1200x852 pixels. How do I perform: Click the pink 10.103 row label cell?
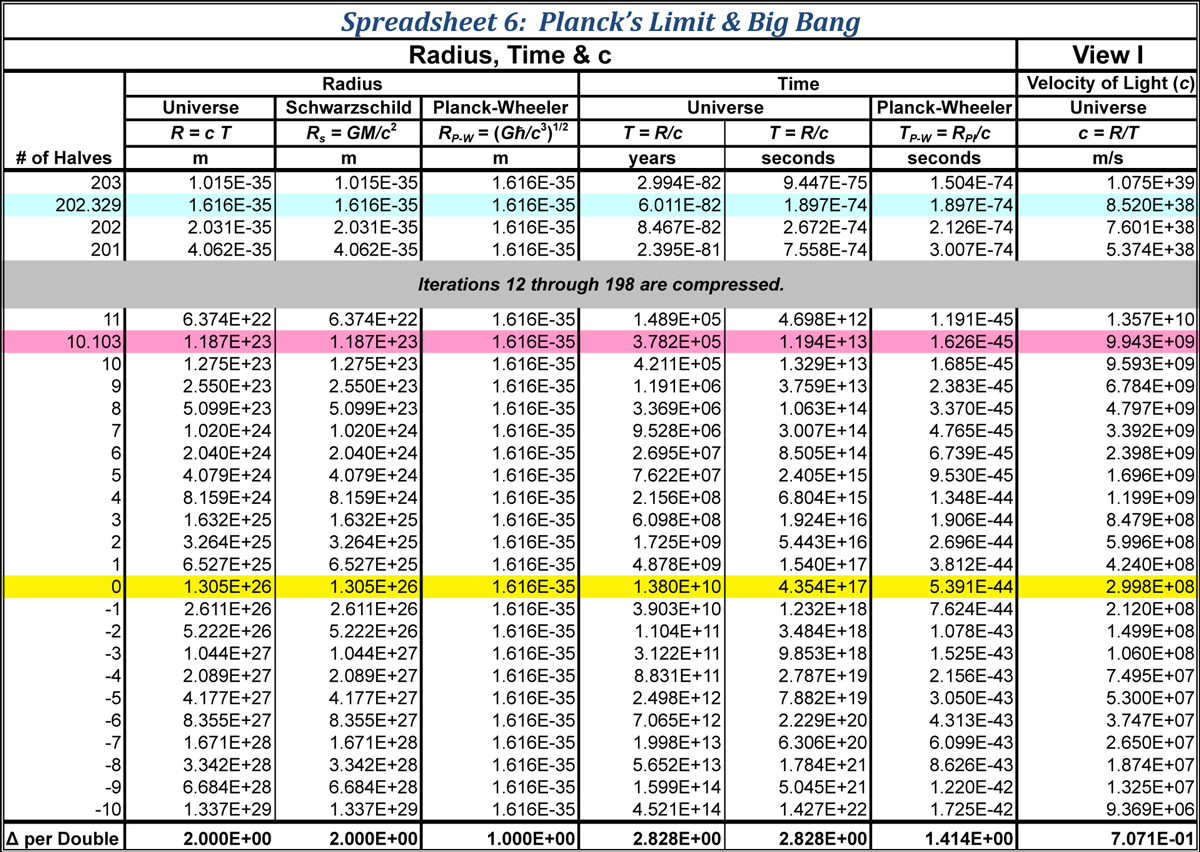pos(65,342)
